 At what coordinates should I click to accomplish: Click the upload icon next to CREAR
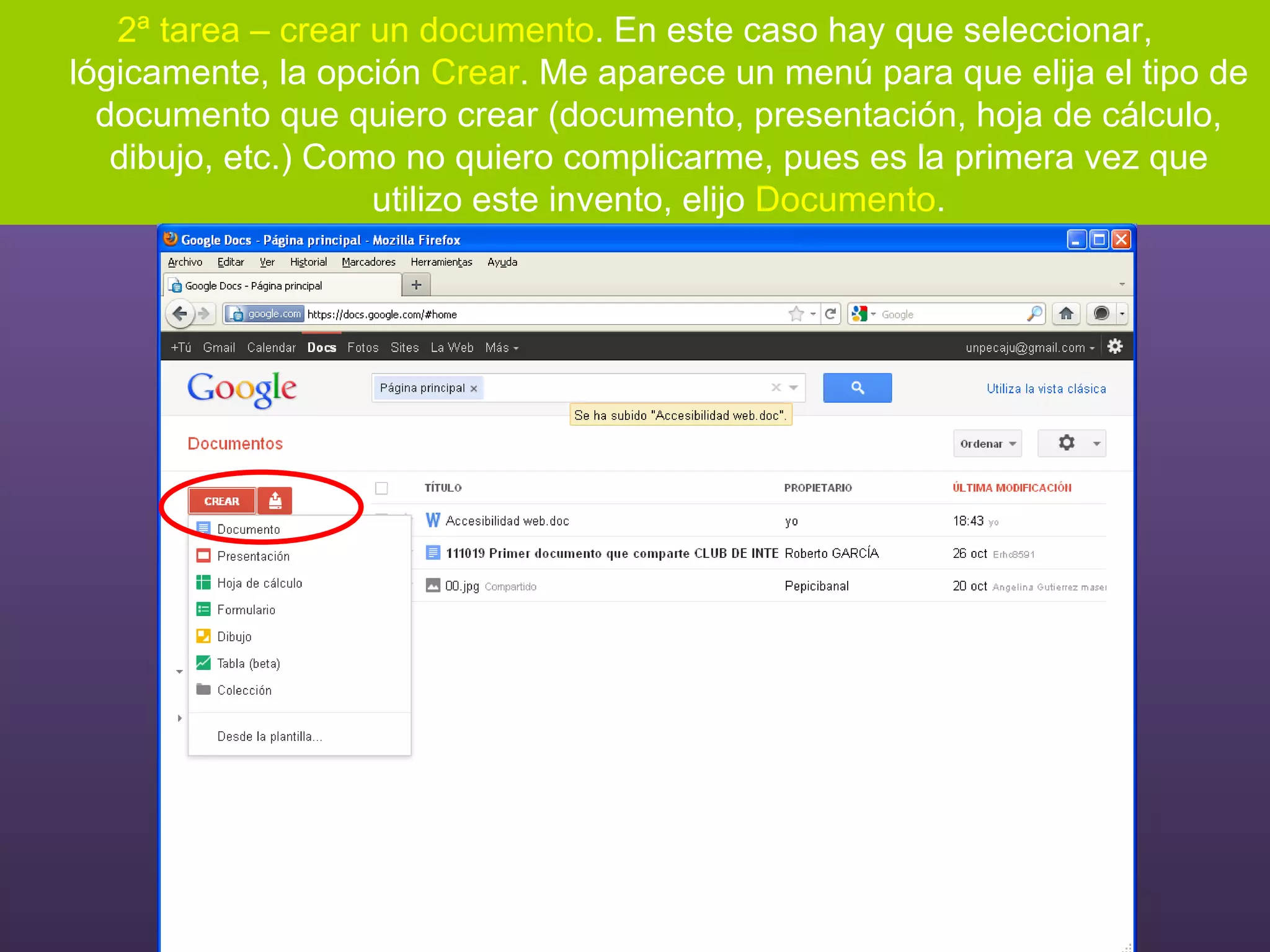coord(275,500)
